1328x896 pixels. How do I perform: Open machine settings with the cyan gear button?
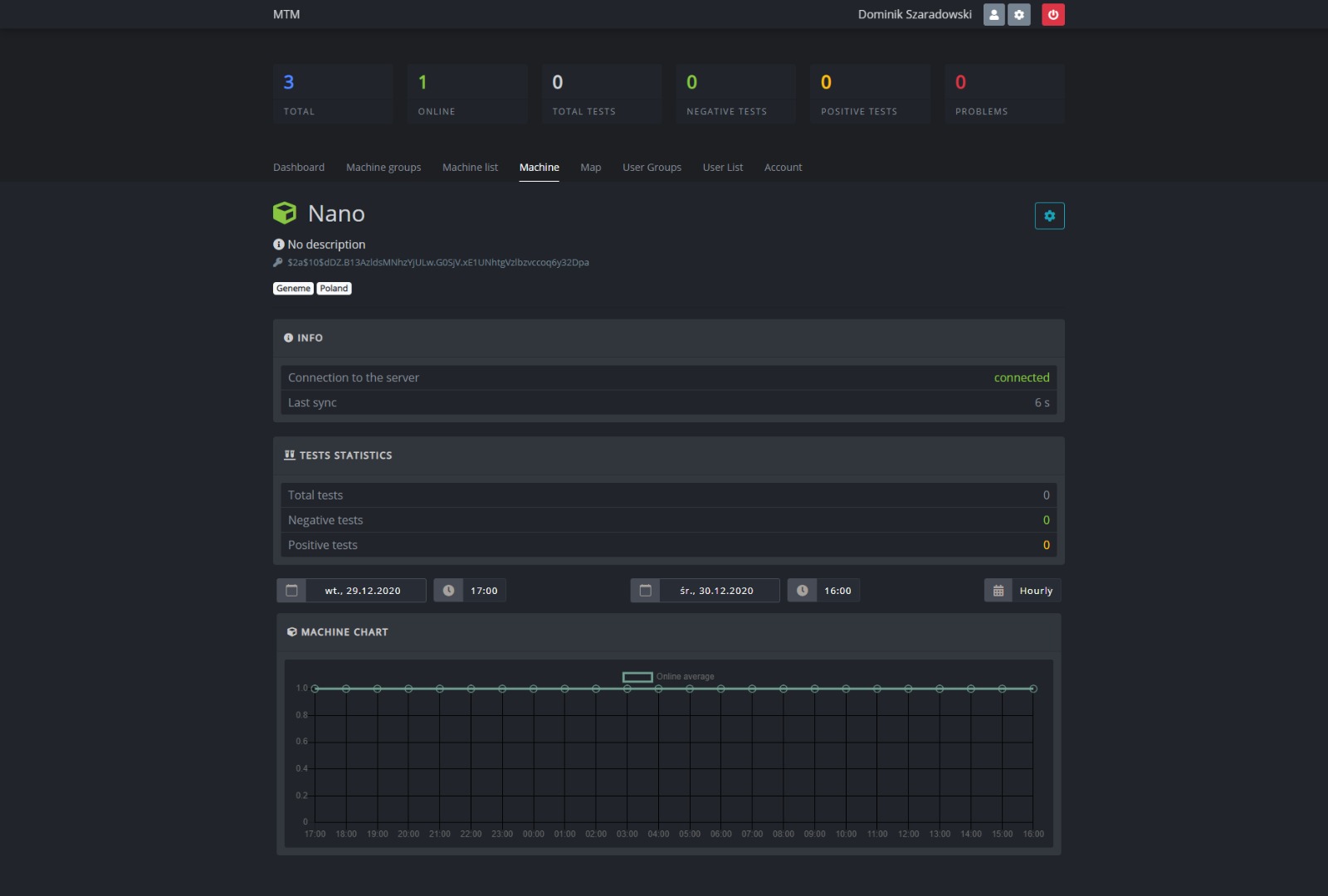coord(1049,215)
